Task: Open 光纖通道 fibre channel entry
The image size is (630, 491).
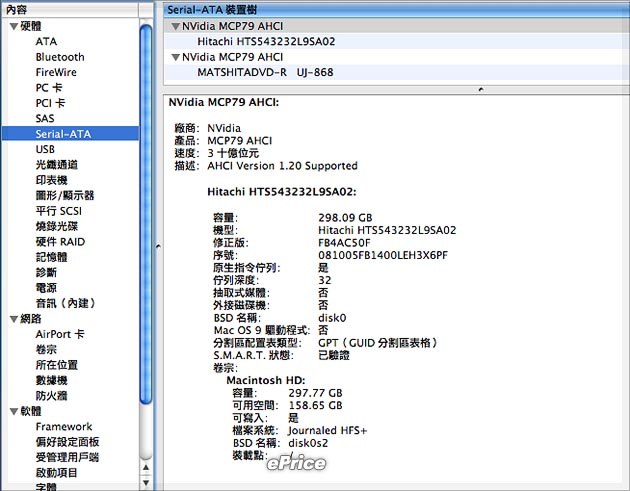Action: [x=57, y=165]
